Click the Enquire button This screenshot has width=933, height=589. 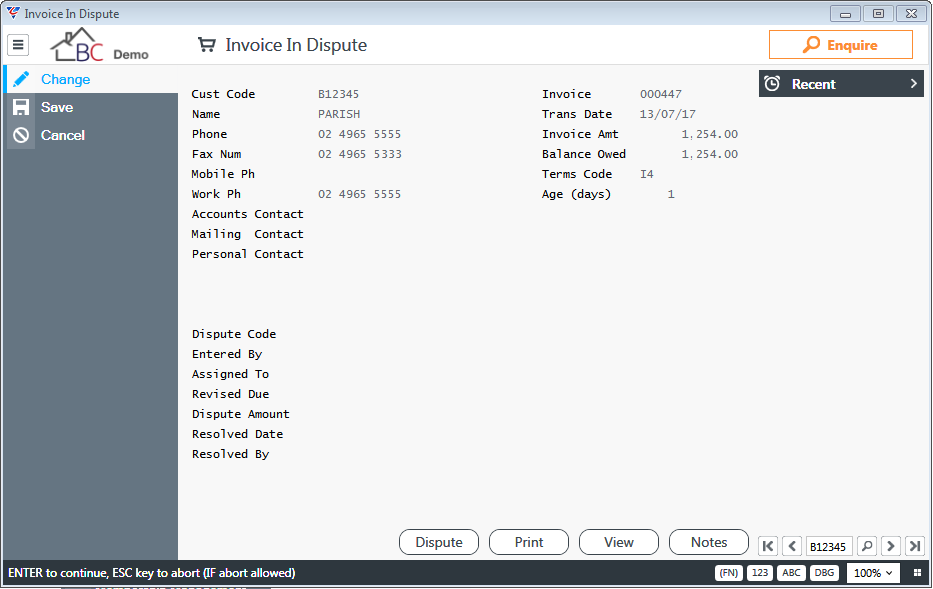click(840, 45)
